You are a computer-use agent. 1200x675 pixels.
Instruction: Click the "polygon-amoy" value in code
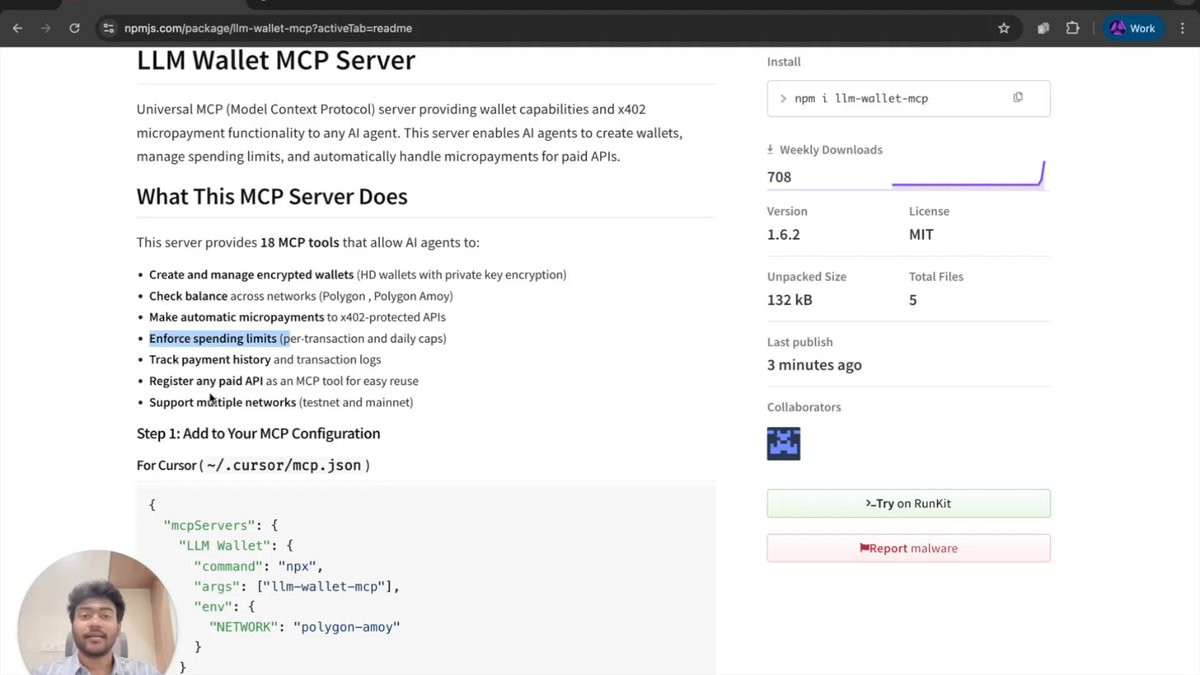(x=346, y=627)
